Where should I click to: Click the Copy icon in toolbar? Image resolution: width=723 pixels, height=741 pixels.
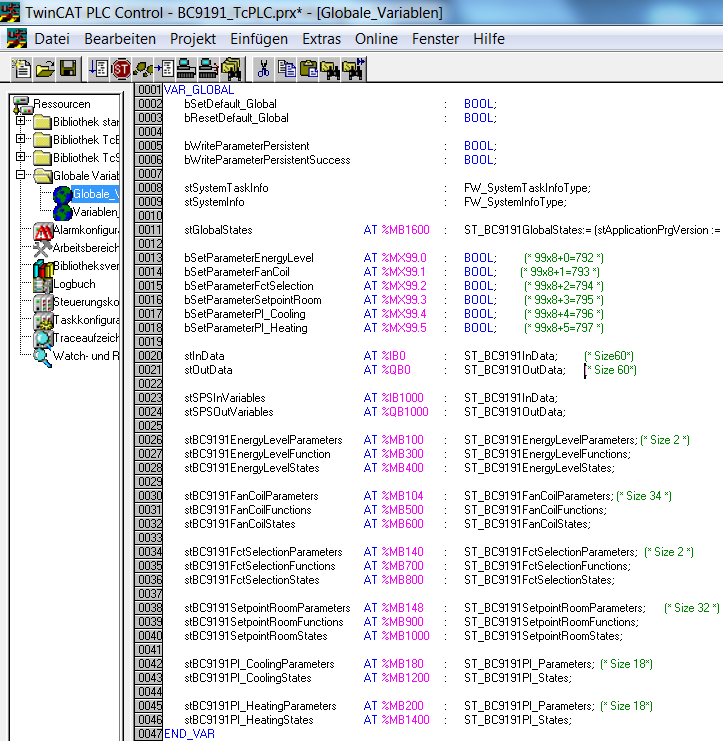tap(286, 69)
